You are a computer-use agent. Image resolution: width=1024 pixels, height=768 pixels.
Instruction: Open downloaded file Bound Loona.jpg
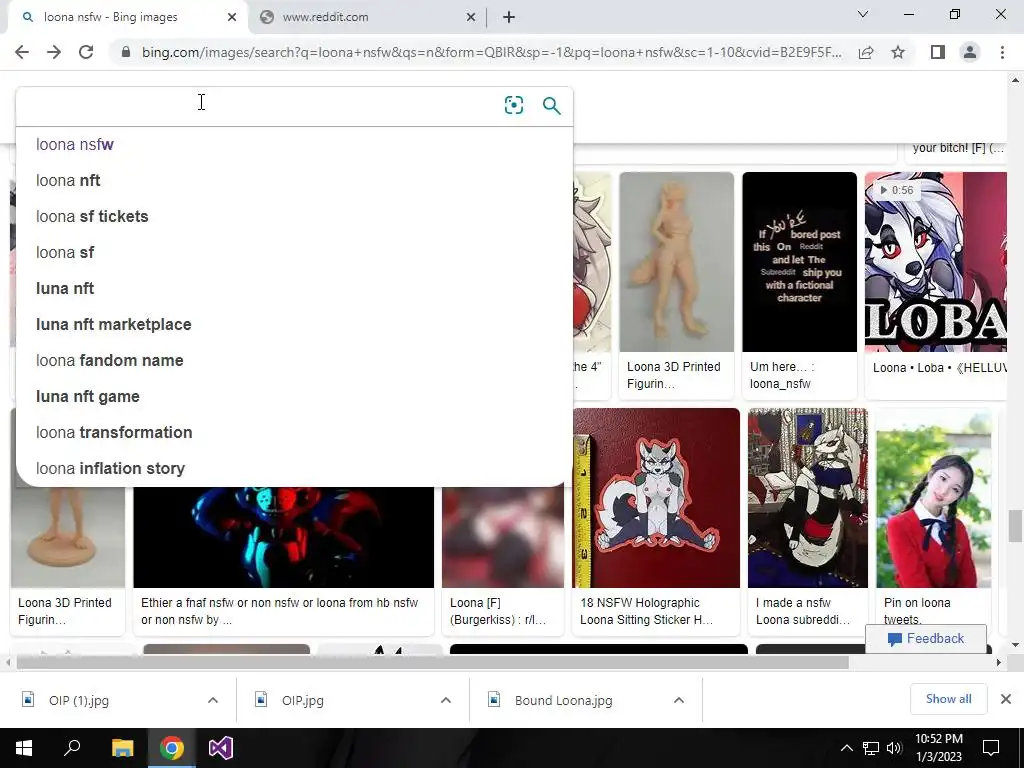[x=563, y=700]
